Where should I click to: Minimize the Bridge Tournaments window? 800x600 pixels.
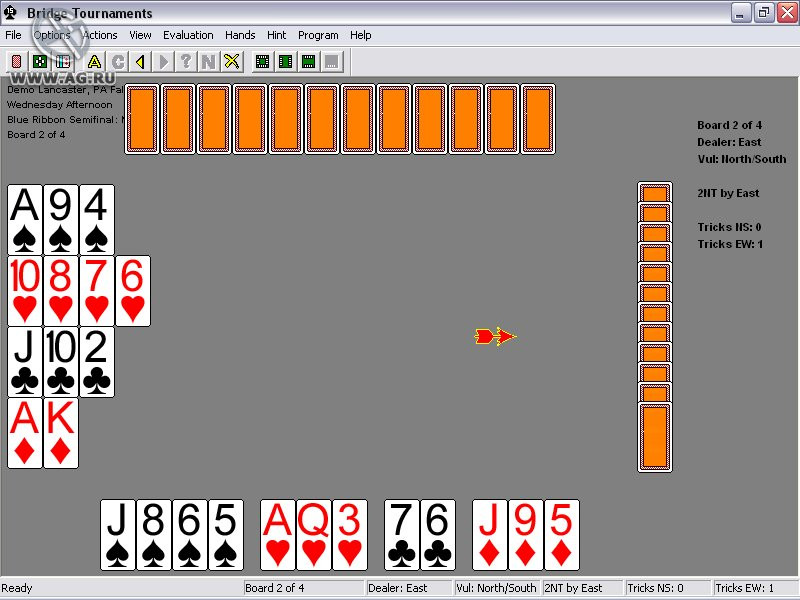(x=741, y=13)
